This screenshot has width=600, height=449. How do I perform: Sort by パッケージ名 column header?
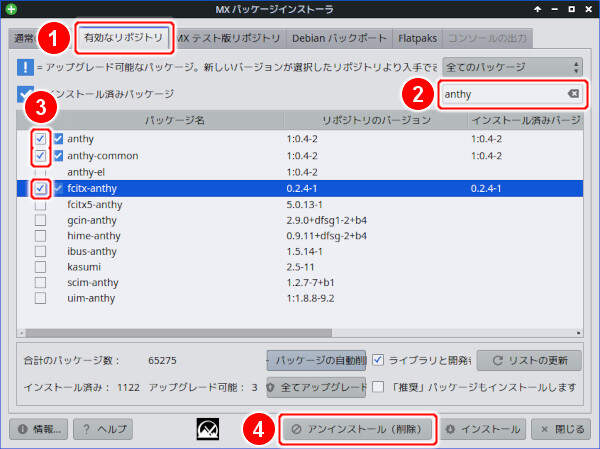[174, 120]
